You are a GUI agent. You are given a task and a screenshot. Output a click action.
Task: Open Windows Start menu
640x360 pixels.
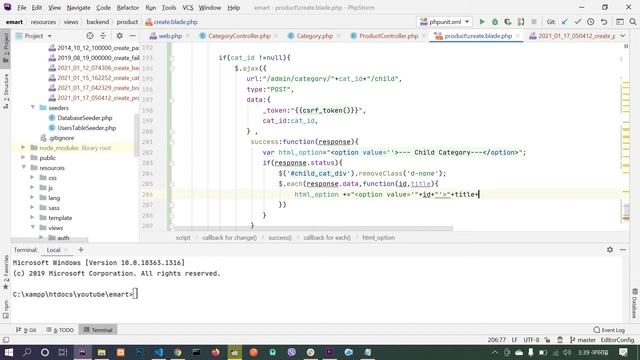click(8, 352)
